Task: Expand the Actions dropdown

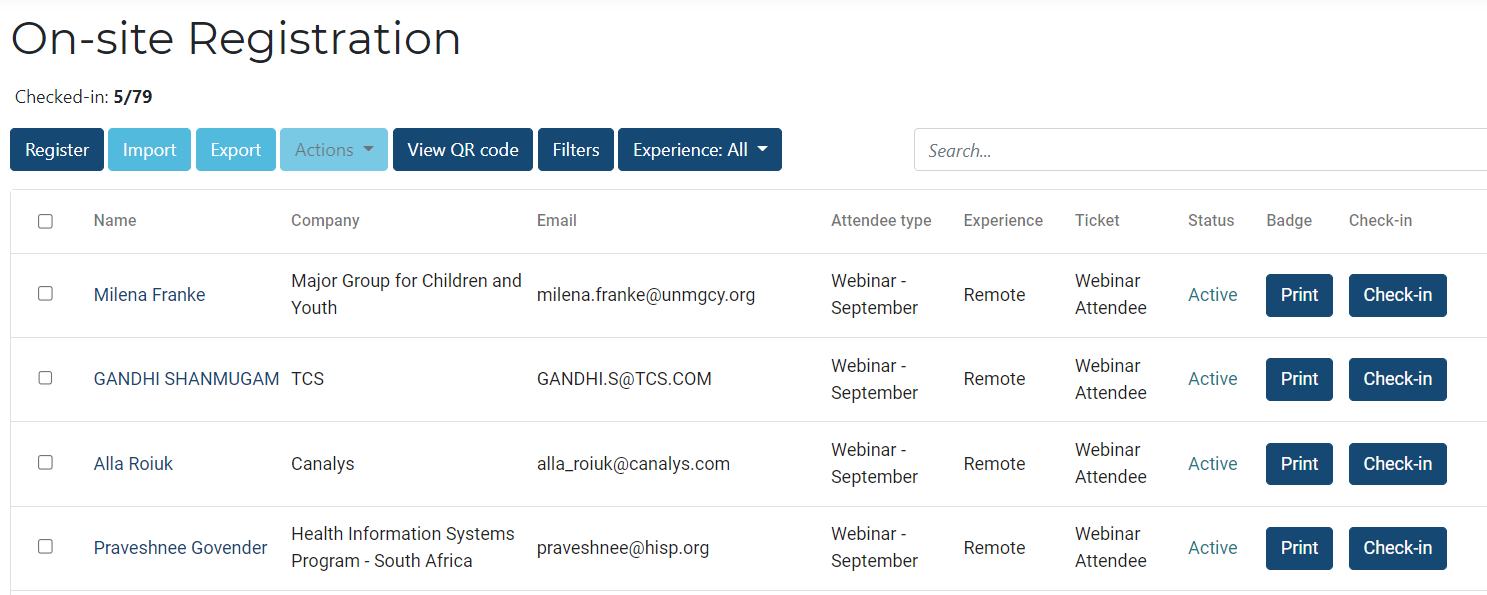Action: coord(334,150)
